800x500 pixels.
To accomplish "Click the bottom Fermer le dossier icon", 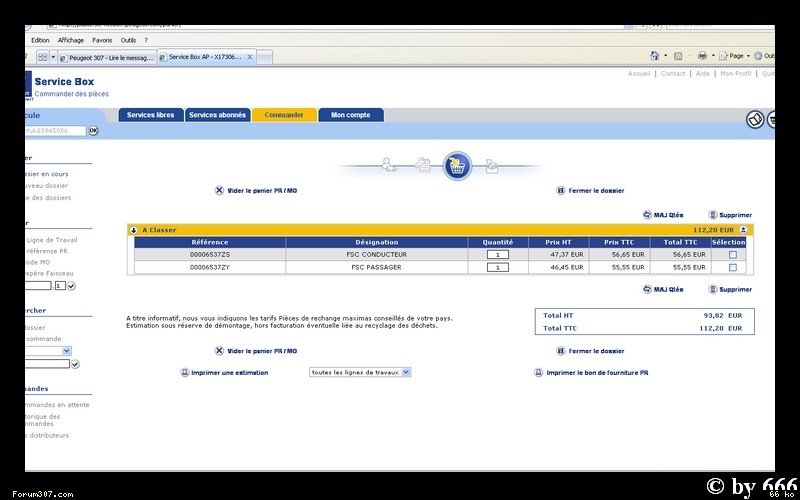I will click(x=560, y=351).
